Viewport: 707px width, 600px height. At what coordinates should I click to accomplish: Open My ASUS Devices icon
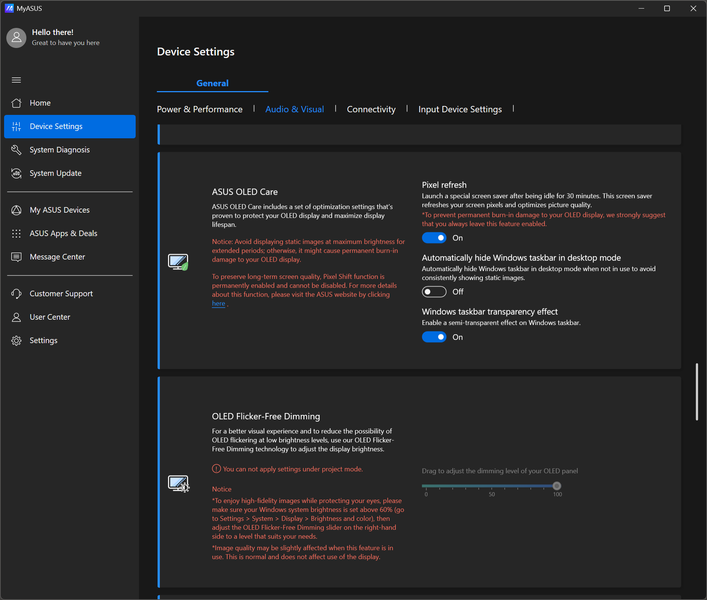pyautogui.click(x=16, y=210)
